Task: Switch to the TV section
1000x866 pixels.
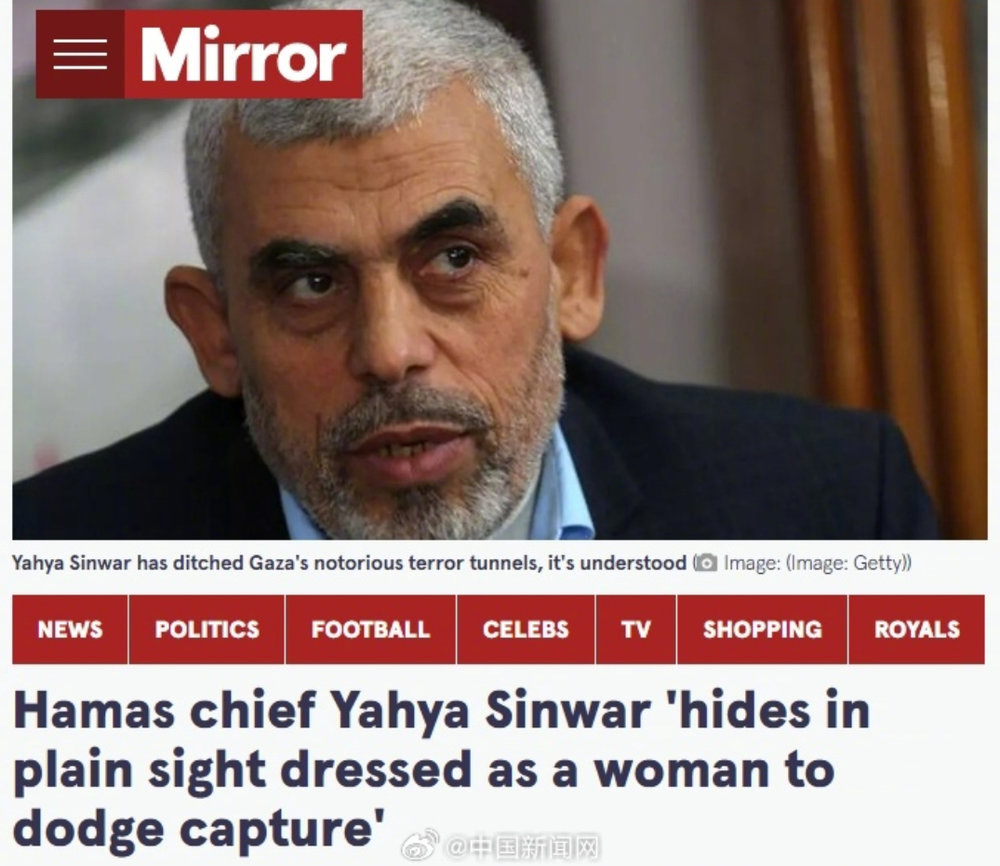Action: pos(636,629)
